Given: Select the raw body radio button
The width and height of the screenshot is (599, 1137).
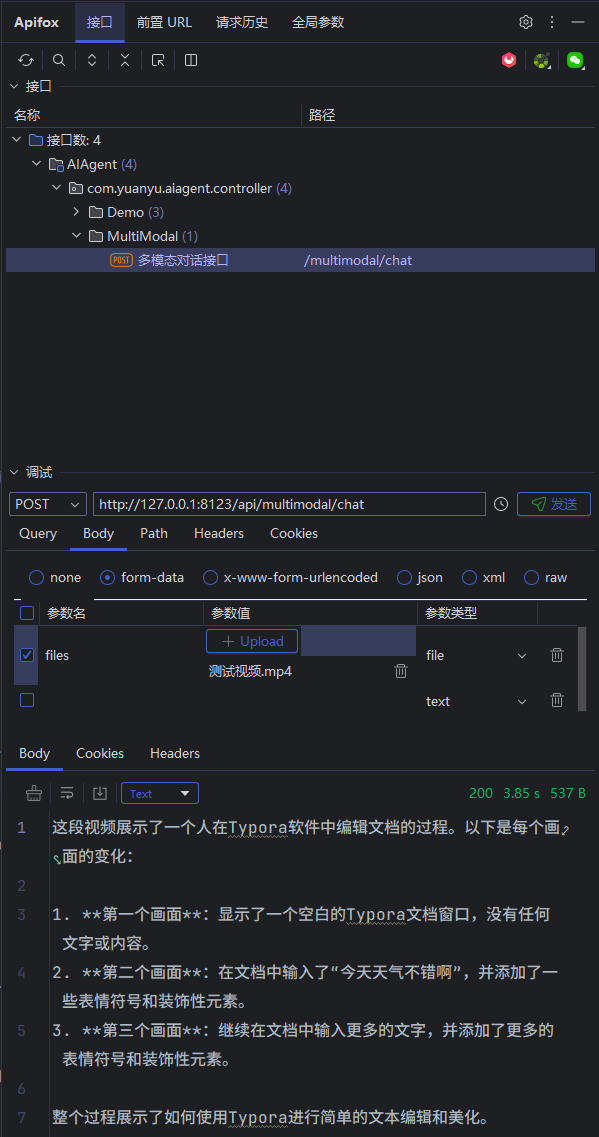Looking at the screenshot, I should point(532,578).
